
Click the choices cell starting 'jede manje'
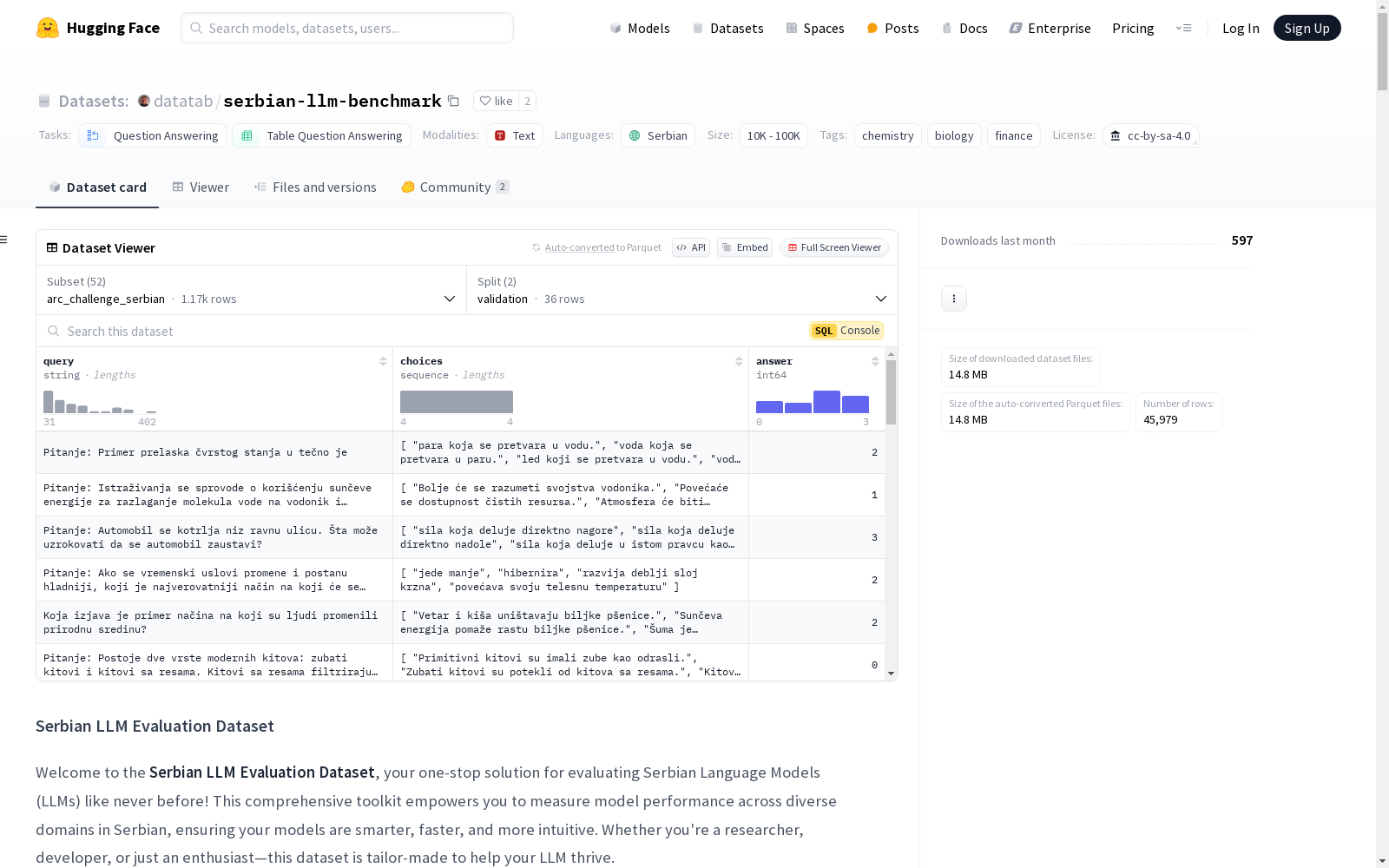pyautogui.click(x=570, y=580)
